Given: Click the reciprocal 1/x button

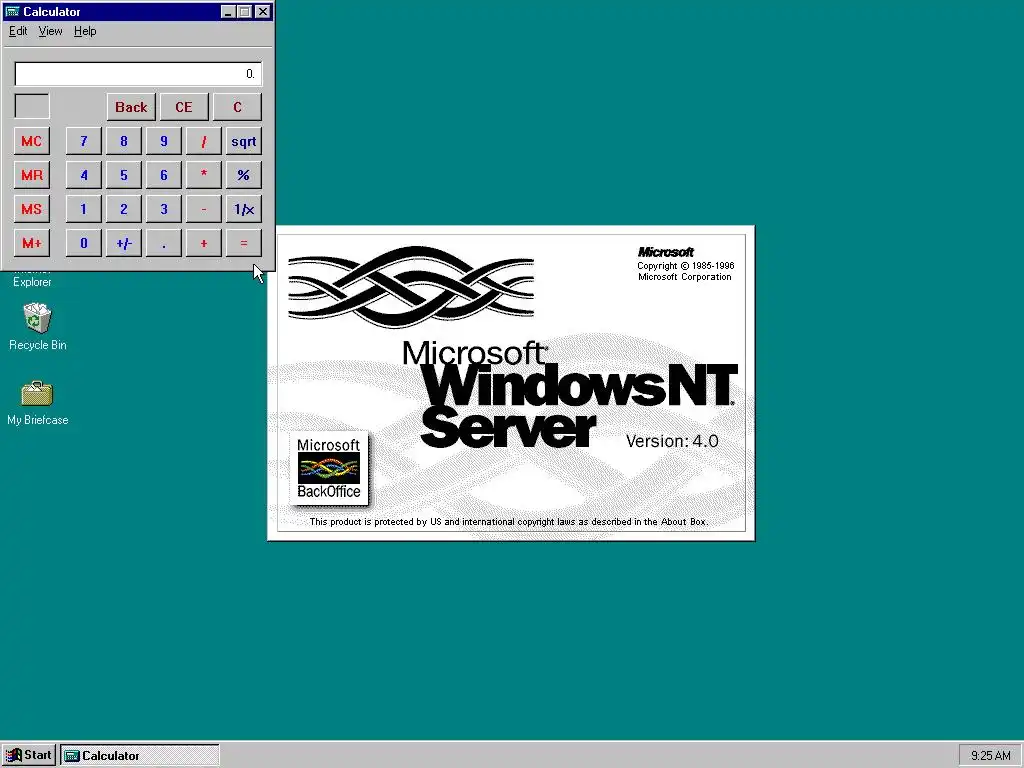Looking at the screenshot, I should pyautogui.click(x=244, y=209).
